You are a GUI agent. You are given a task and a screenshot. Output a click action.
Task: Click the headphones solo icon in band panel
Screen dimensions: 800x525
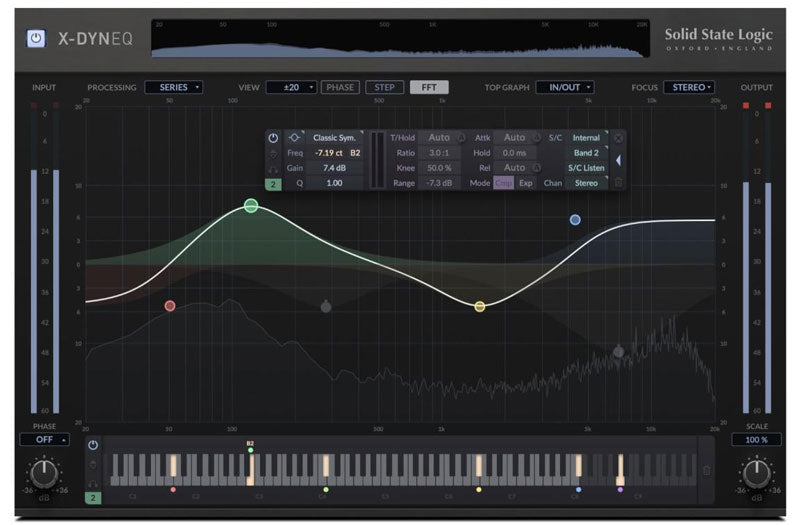click(x=273, y=169)
